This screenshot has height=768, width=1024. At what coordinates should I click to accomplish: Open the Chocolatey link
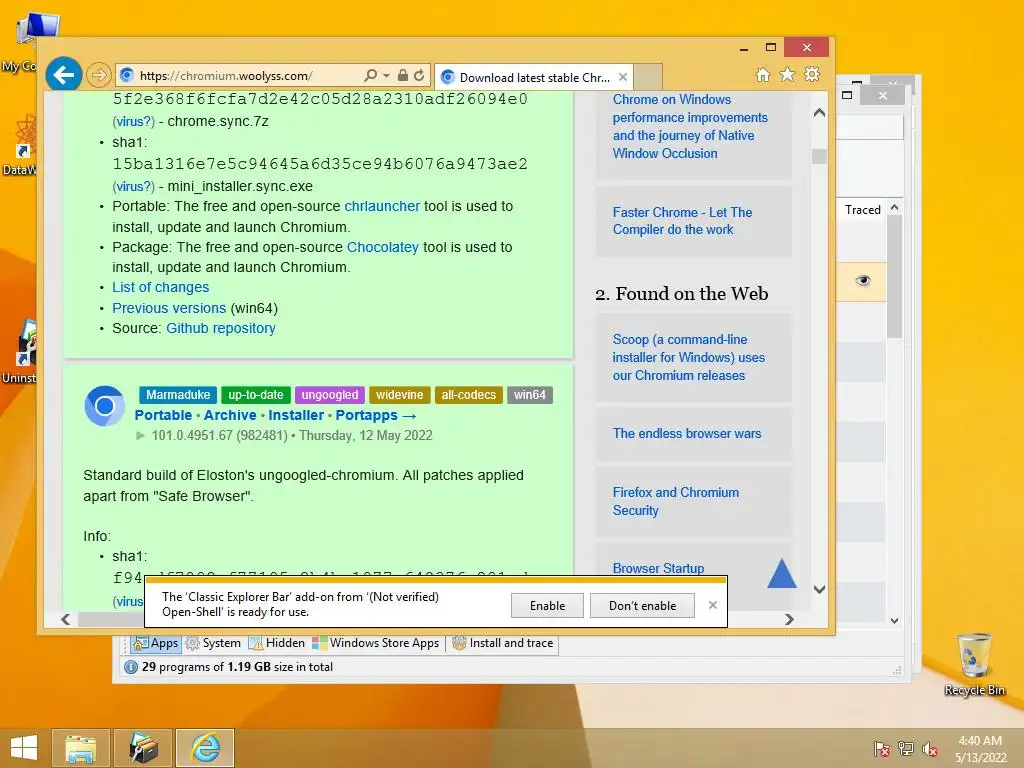(x=383, y=248)
